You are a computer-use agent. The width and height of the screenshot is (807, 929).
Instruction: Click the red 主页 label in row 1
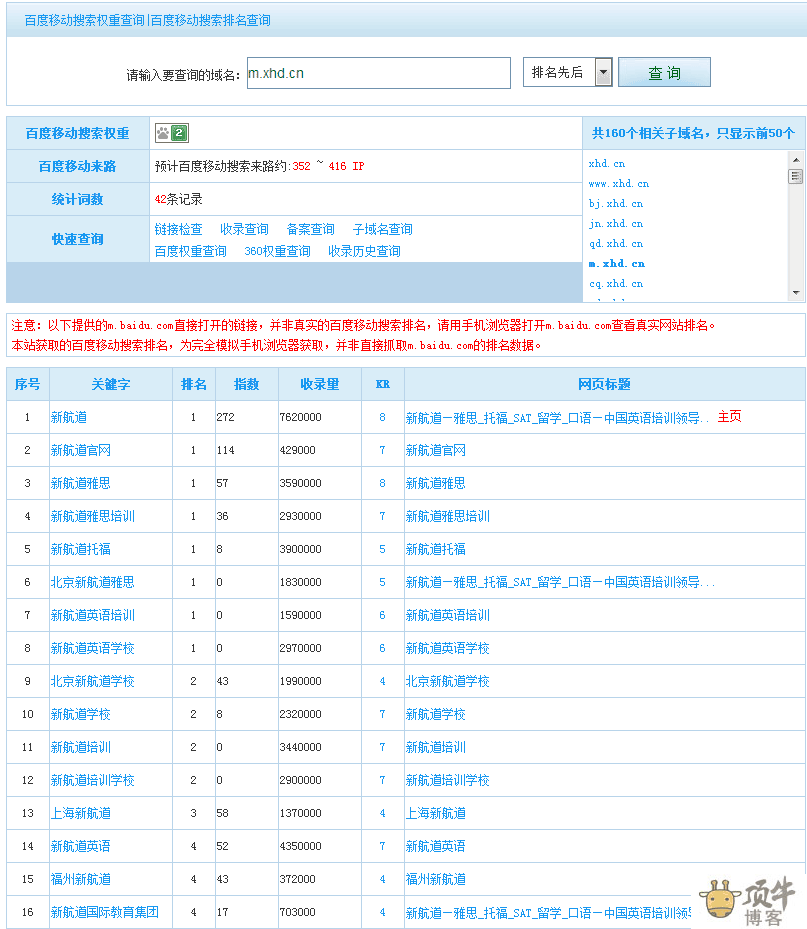(729, 417)
